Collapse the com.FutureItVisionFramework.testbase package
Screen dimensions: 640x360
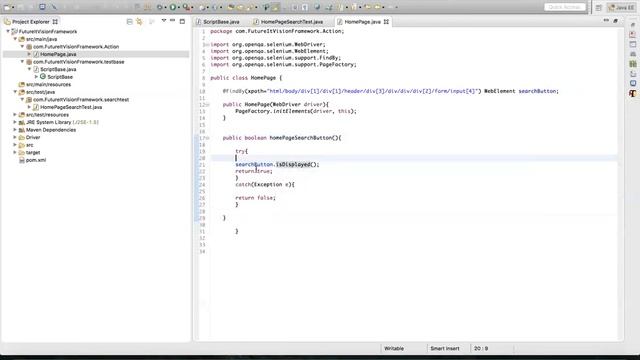(22, 62)
